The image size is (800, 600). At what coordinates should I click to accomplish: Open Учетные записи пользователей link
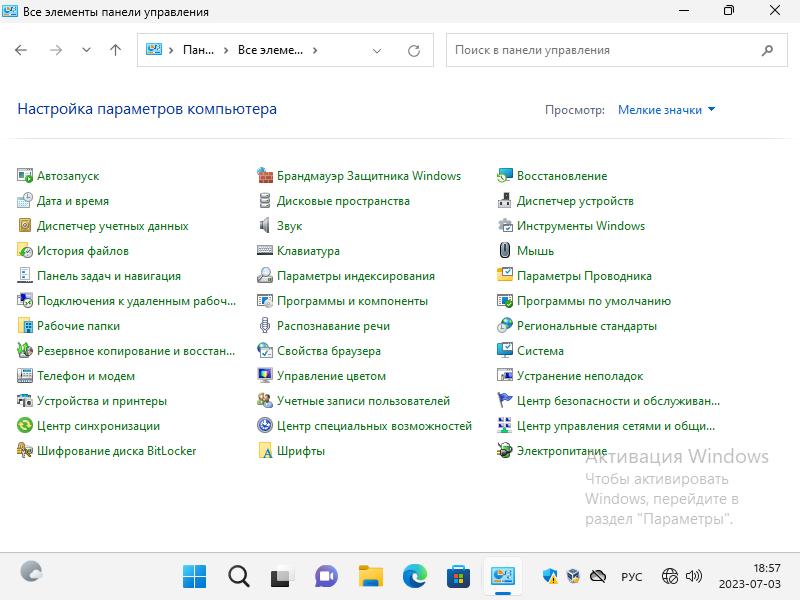tap(363, 401)
